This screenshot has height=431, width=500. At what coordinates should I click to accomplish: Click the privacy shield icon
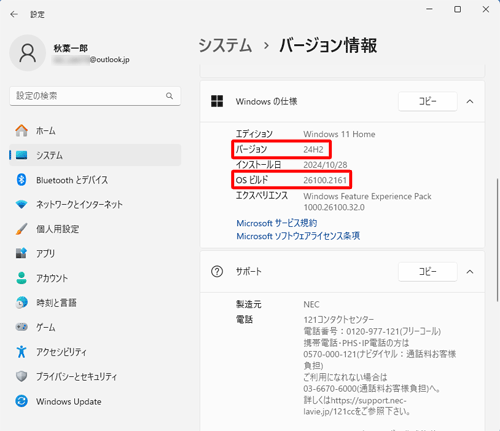(22, 376)
